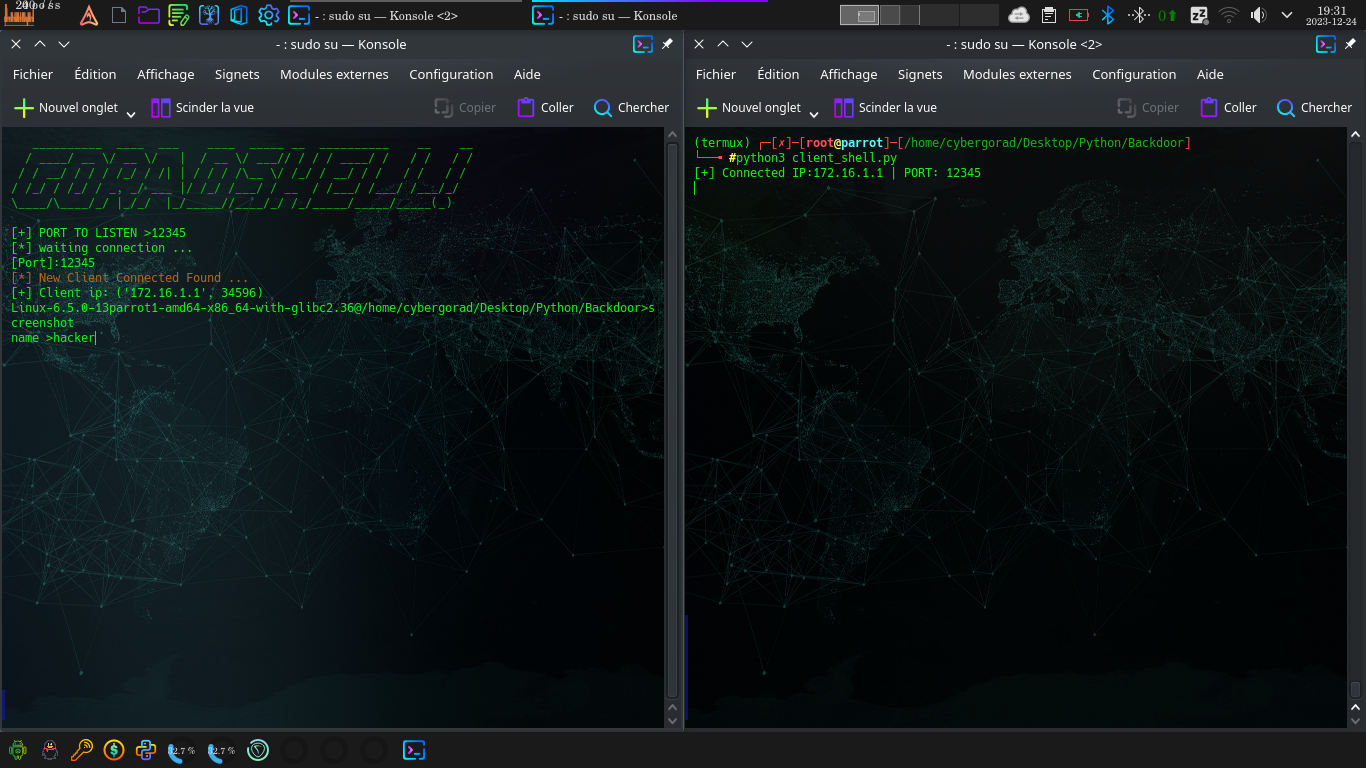The height and width of the screenshot is (768, 1366).
Task: Open Signets menu in left Konsole window
Action: tap(237, 75)
